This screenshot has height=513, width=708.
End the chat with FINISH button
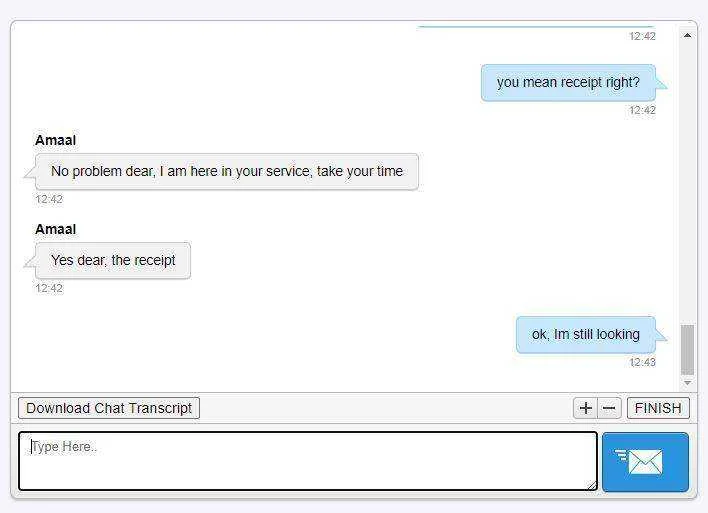(x=658, y=408)
